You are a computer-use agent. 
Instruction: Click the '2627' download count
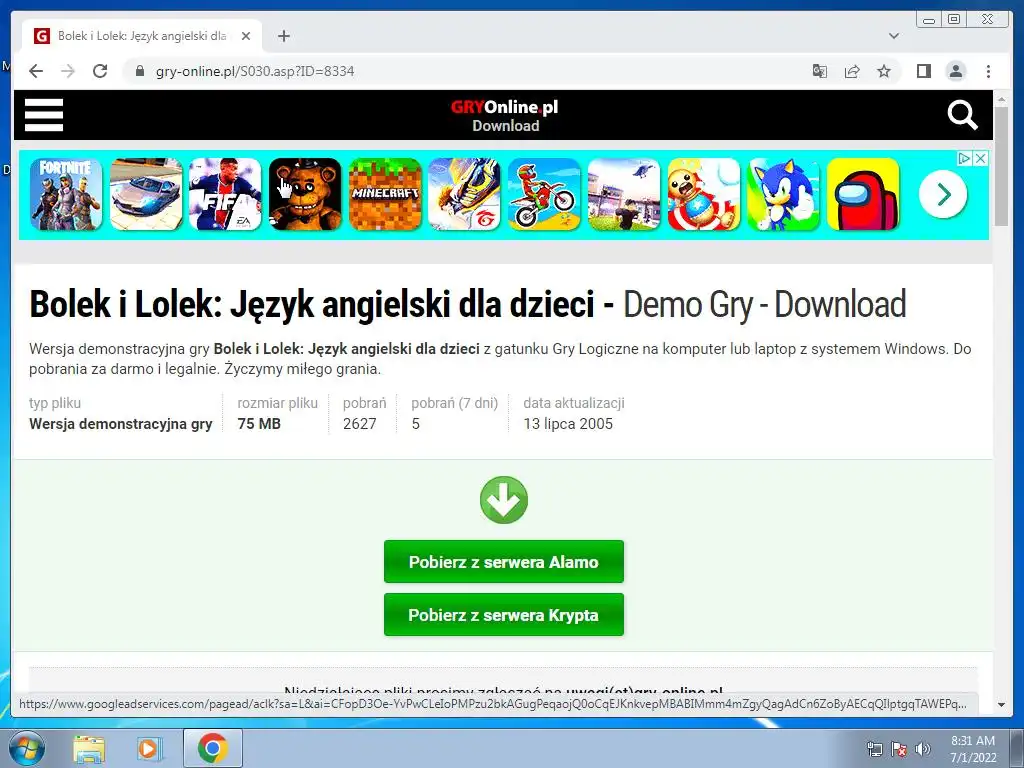point(360,424)
